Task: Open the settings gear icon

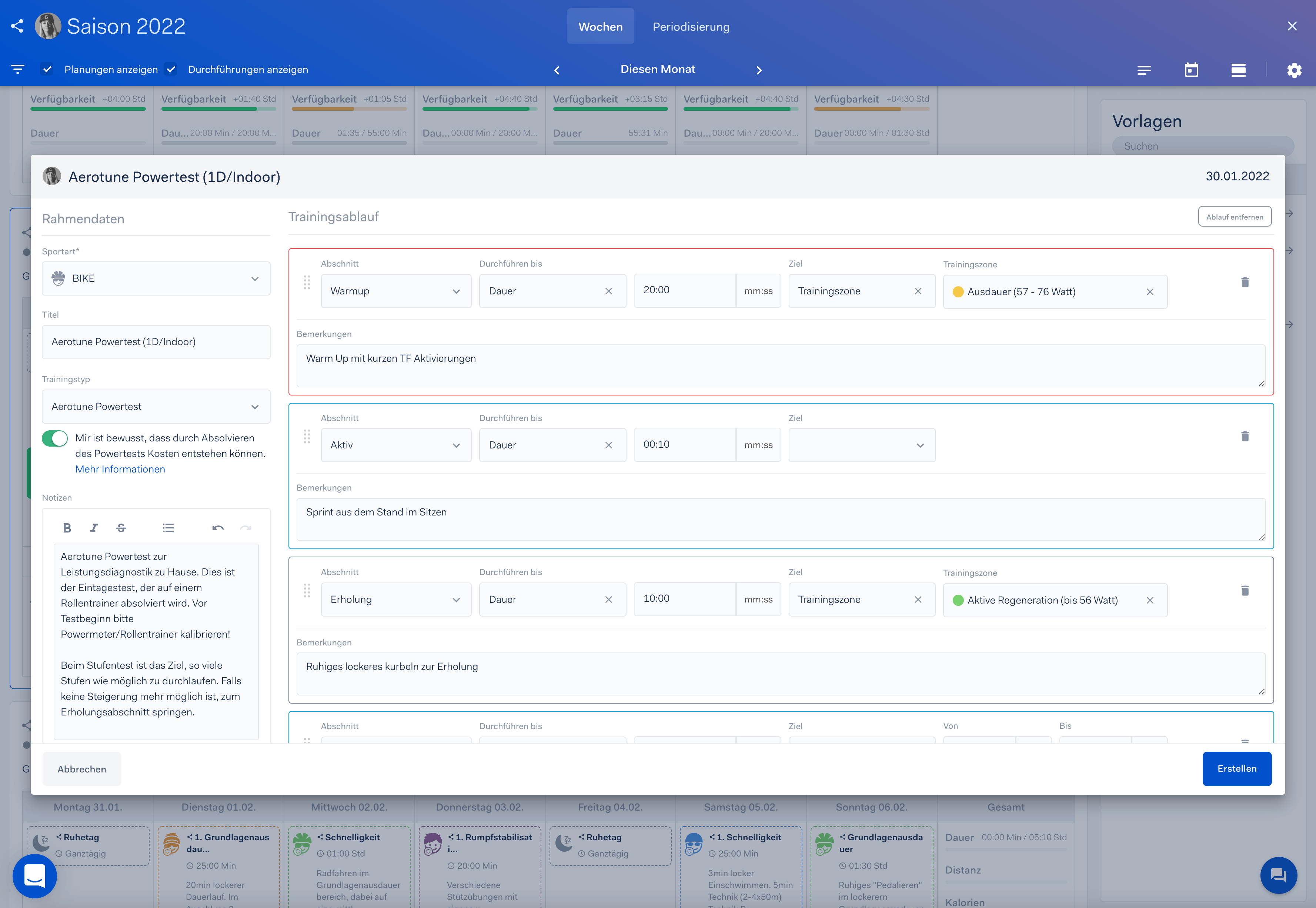Action: click(1294, 70)
